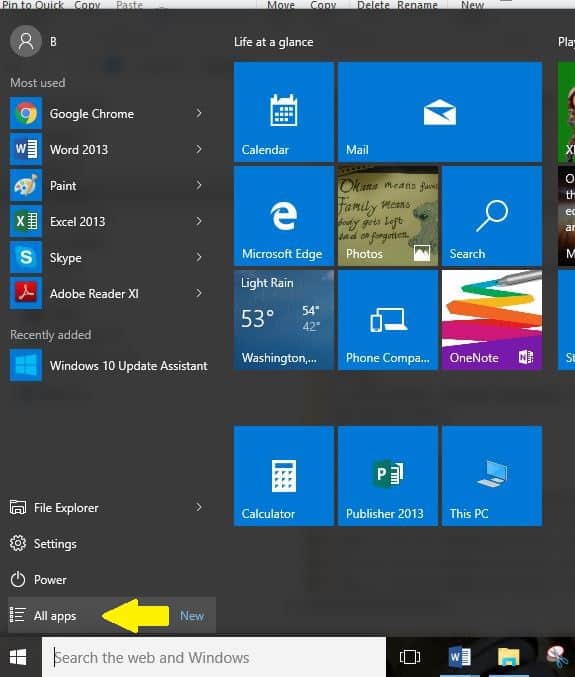The image size is (575, 677).
Task: Expand Google Chrome jump list arrow
Action: [199, 114]
